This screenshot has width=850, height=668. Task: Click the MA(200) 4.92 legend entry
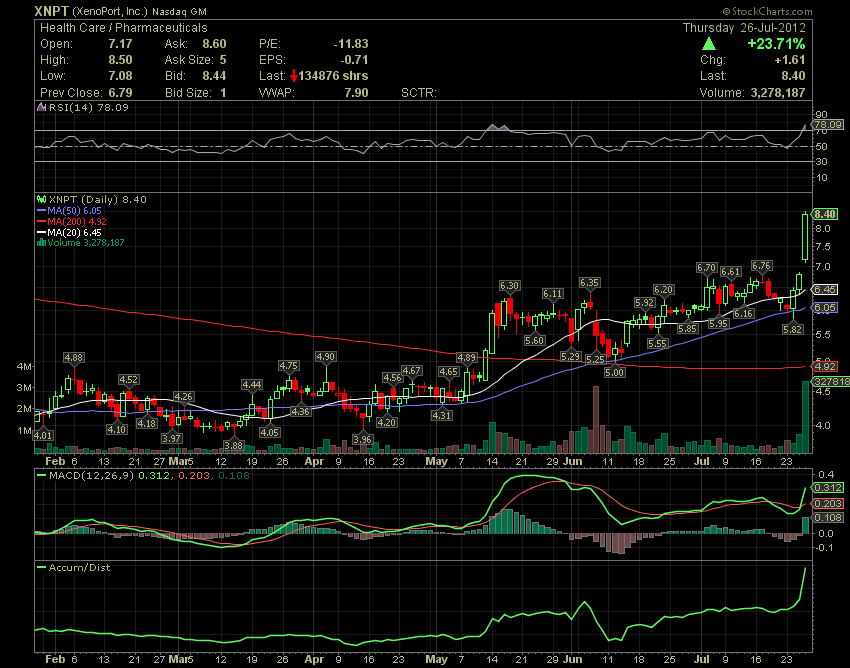(77, 221)
